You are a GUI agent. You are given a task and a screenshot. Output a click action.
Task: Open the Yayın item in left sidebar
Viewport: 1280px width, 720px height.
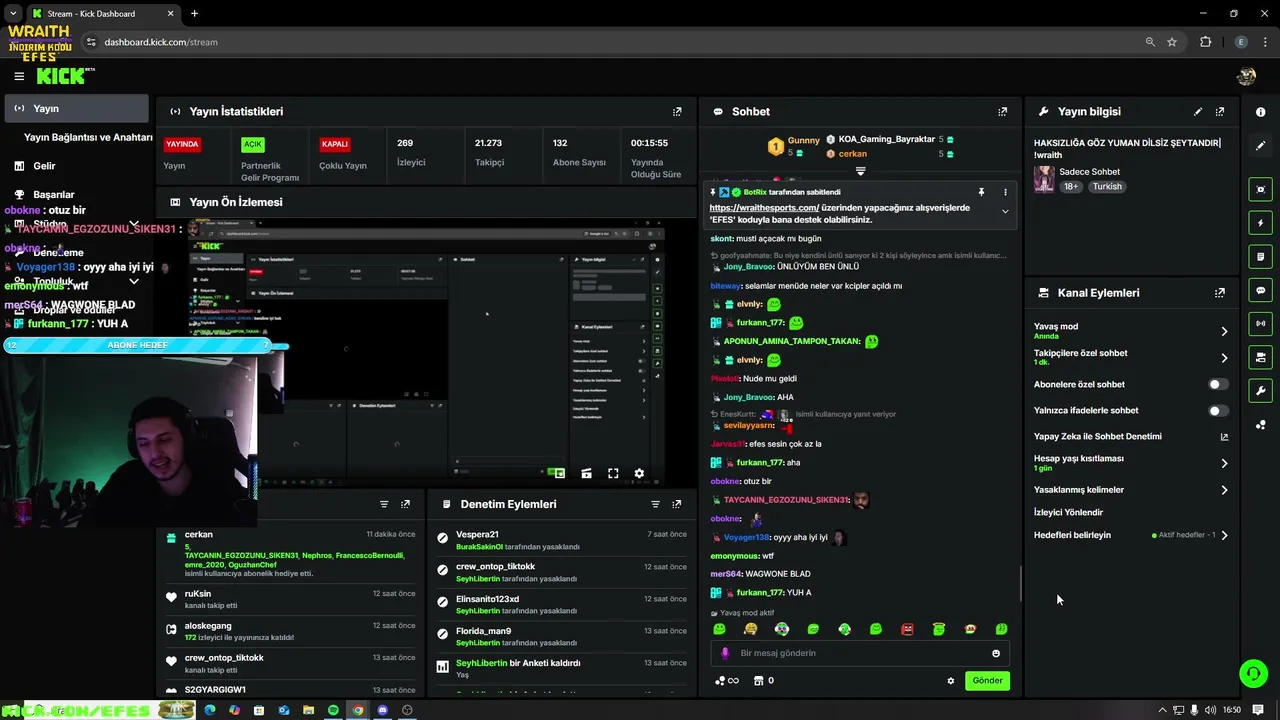point(76,108)
